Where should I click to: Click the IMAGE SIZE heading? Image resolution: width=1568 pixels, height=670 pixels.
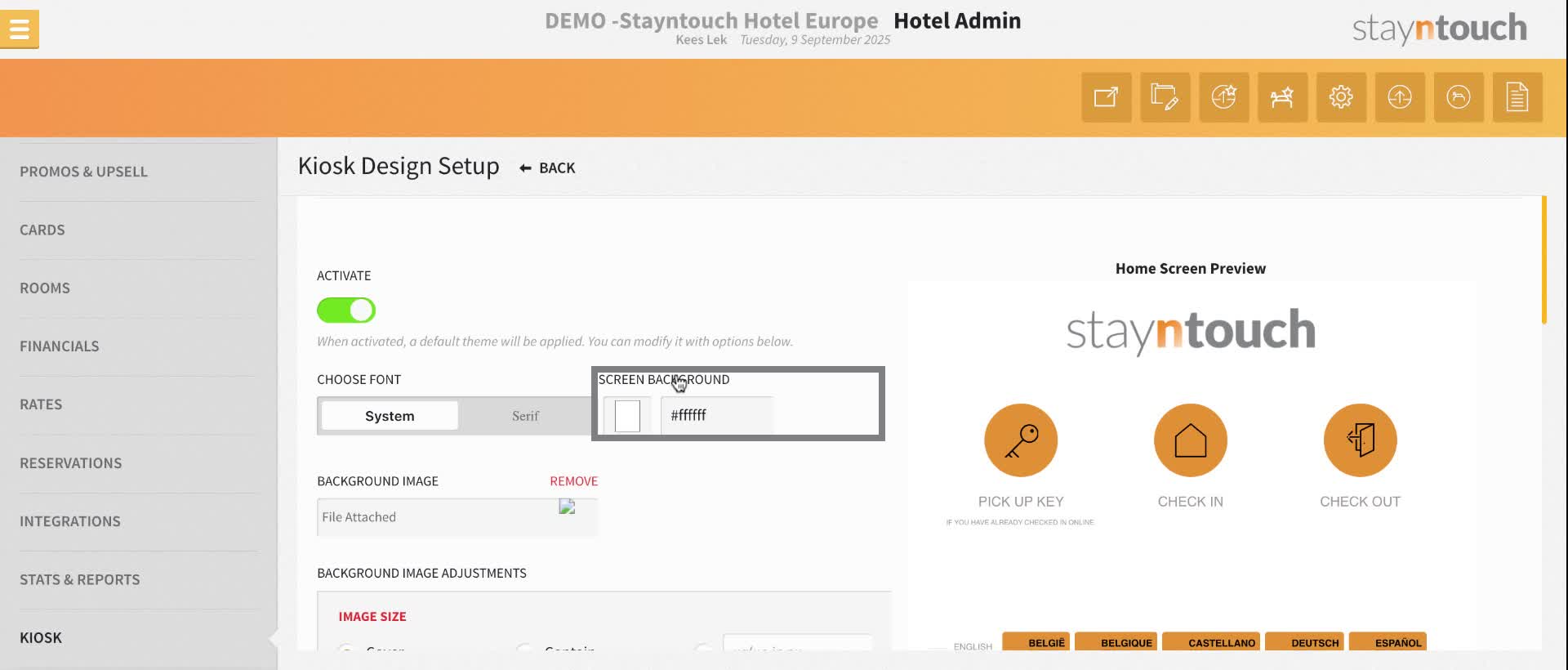coord(372,617)
